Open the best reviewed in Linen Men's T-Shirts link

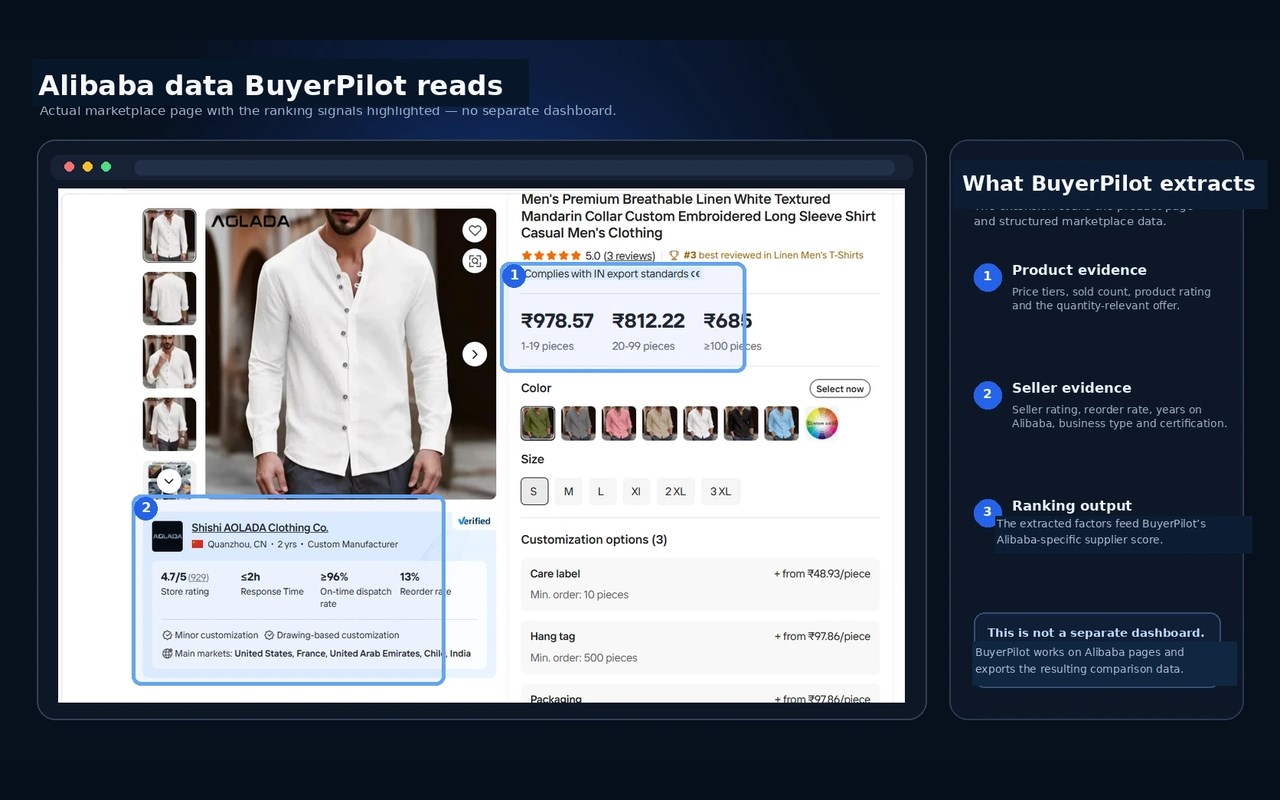click(x=781, y=255)
